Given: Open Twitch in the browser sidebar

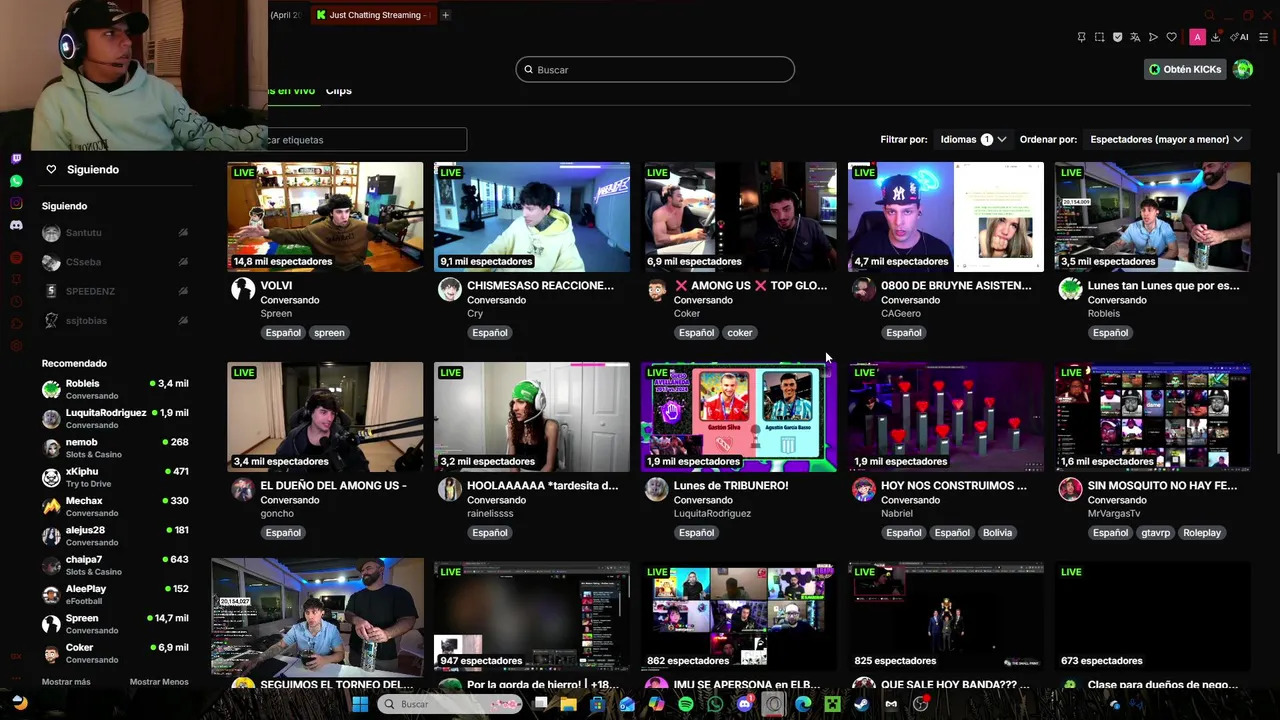Looking at the screenshot, I should pos(16,159).
